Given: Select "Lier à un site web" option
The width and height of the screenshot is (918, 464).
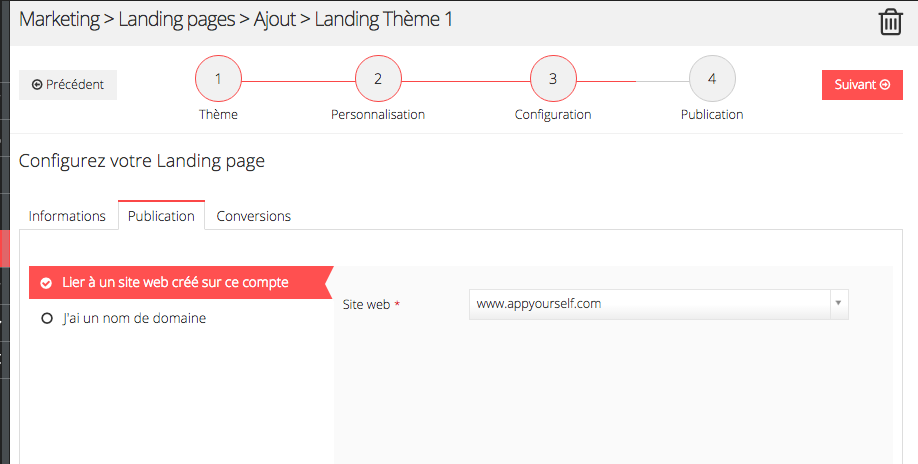Looking at the screenshot, I should point(175,283).
